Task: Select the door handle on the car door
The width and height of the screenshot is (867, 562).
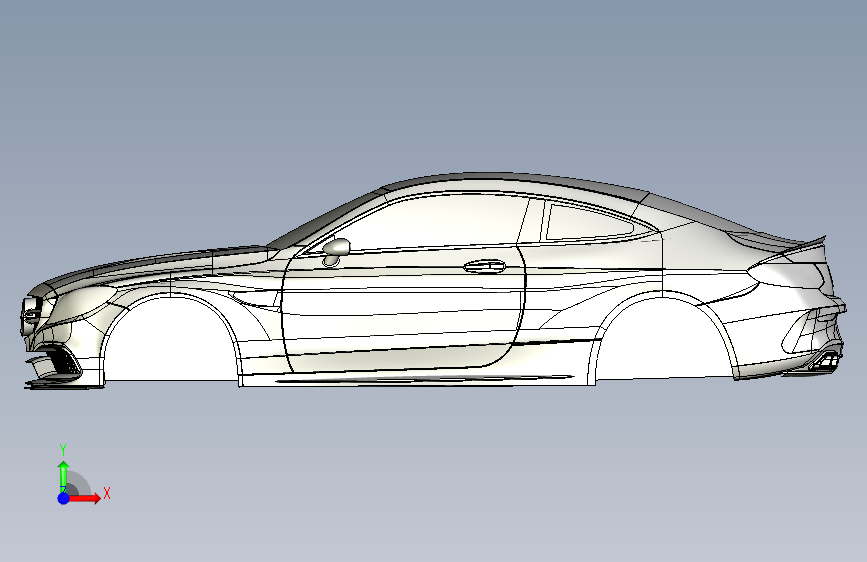Action: pos(484,266)
